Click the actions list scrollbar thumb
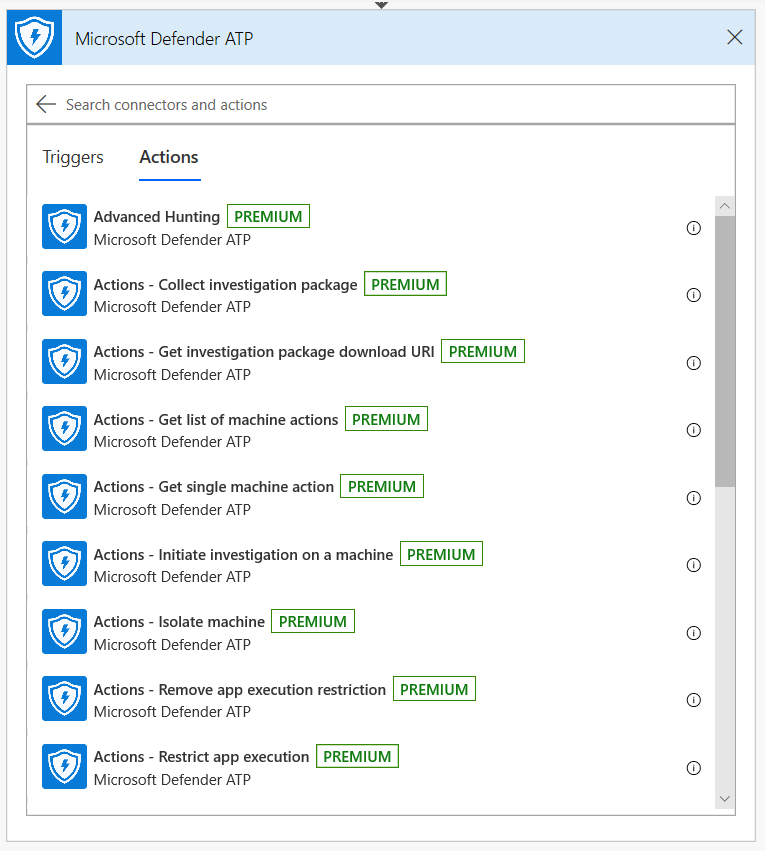This screenshot has width=765, height=851. 725,350
